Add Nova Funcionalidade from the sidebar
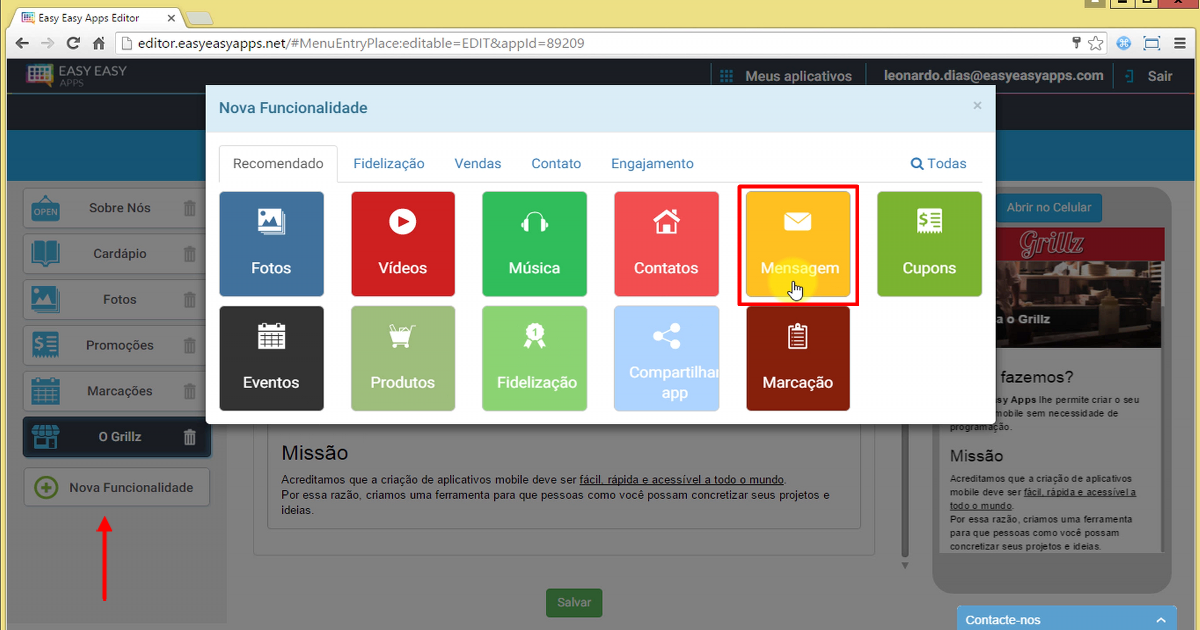This screenshot has height=630, width=1200. 116,487
